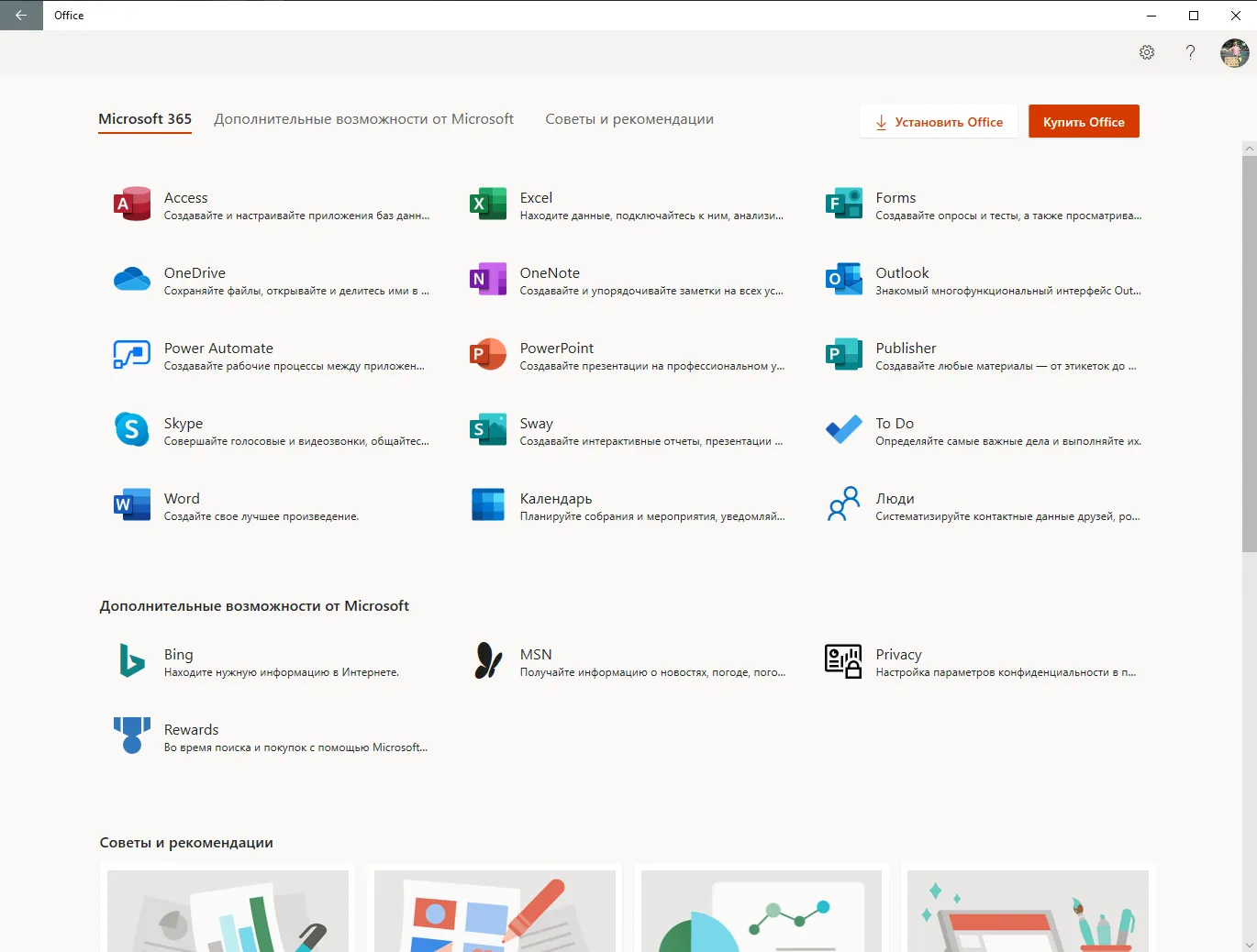Click the PowerPoint name
Screen dimensions: 1257x952
tap(557, 348)
